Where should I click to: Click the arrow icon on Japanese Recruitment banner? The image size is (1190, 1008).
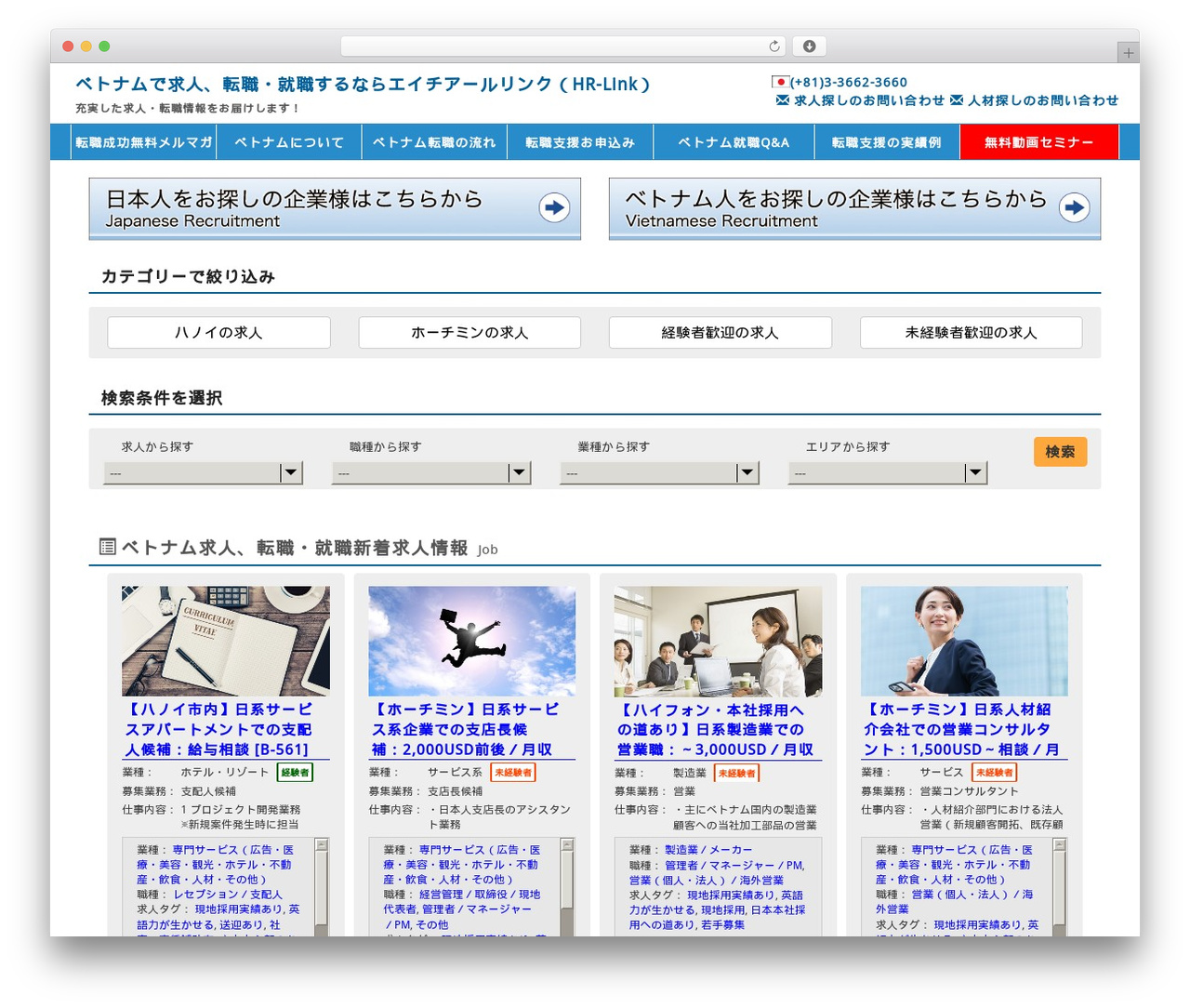pyautogui.click(x=555, y=207)
